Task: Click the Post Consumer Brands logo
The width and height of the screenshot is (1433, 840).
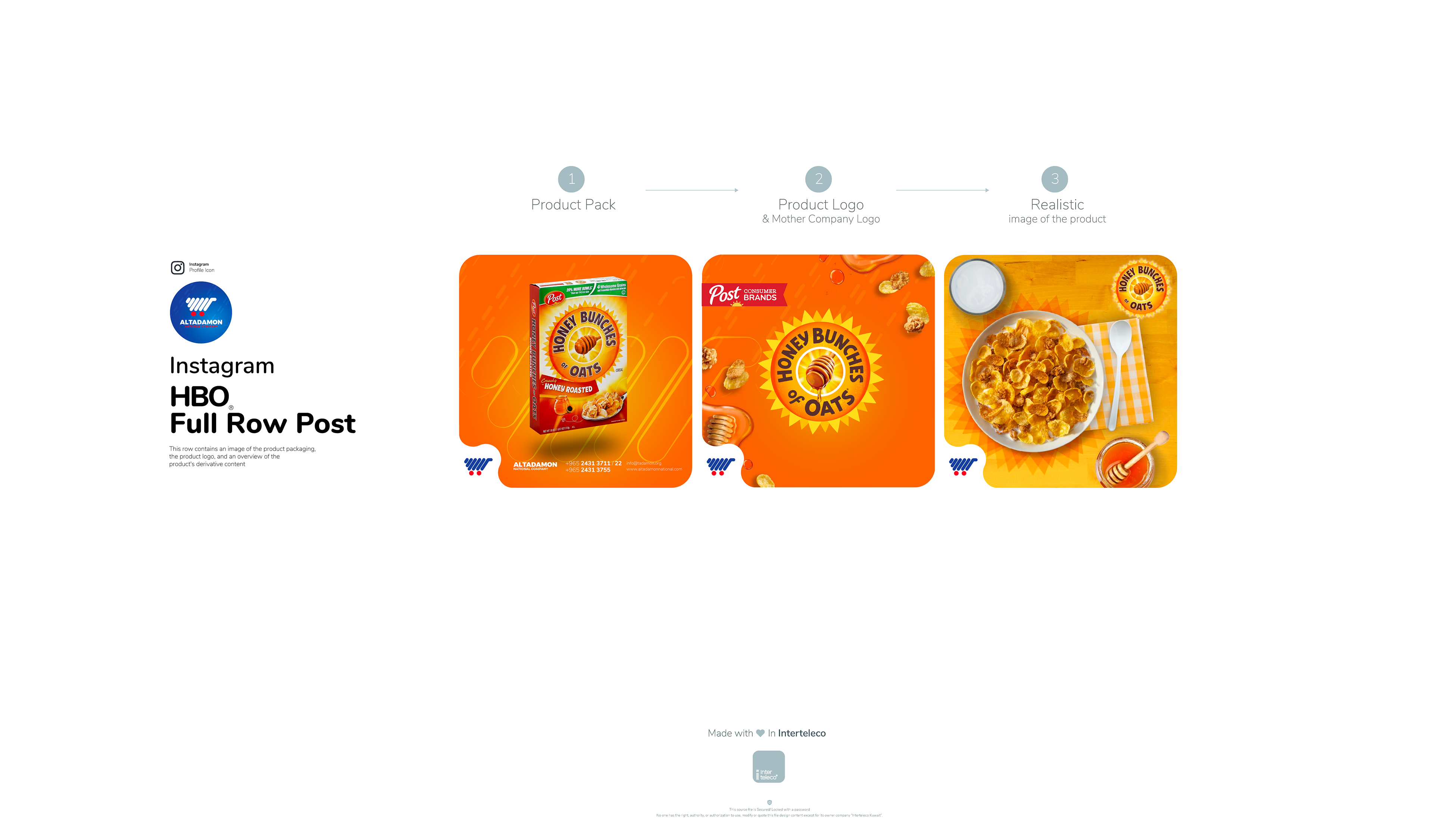Action: [744, 295]
